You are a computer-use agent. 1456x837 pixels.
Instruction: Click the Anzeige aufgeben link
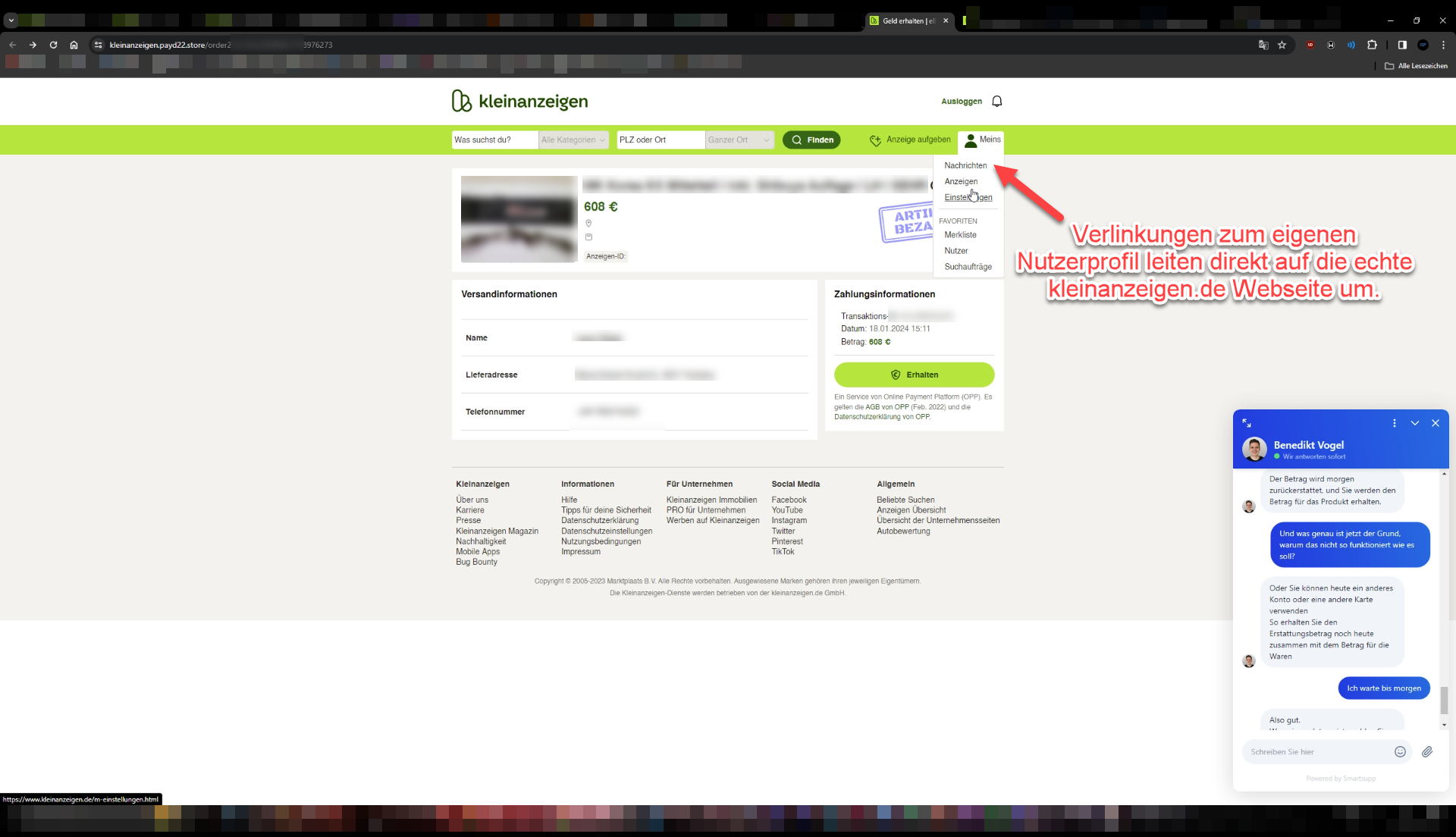[918, 139]
